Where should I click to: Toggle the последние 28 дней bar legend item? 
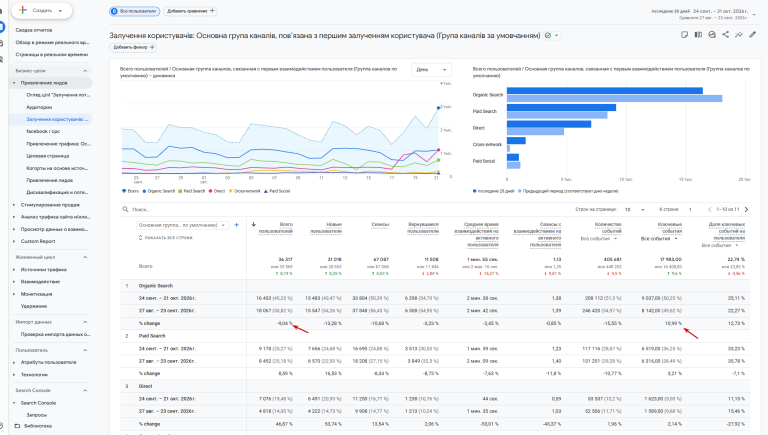coord(493,191)
